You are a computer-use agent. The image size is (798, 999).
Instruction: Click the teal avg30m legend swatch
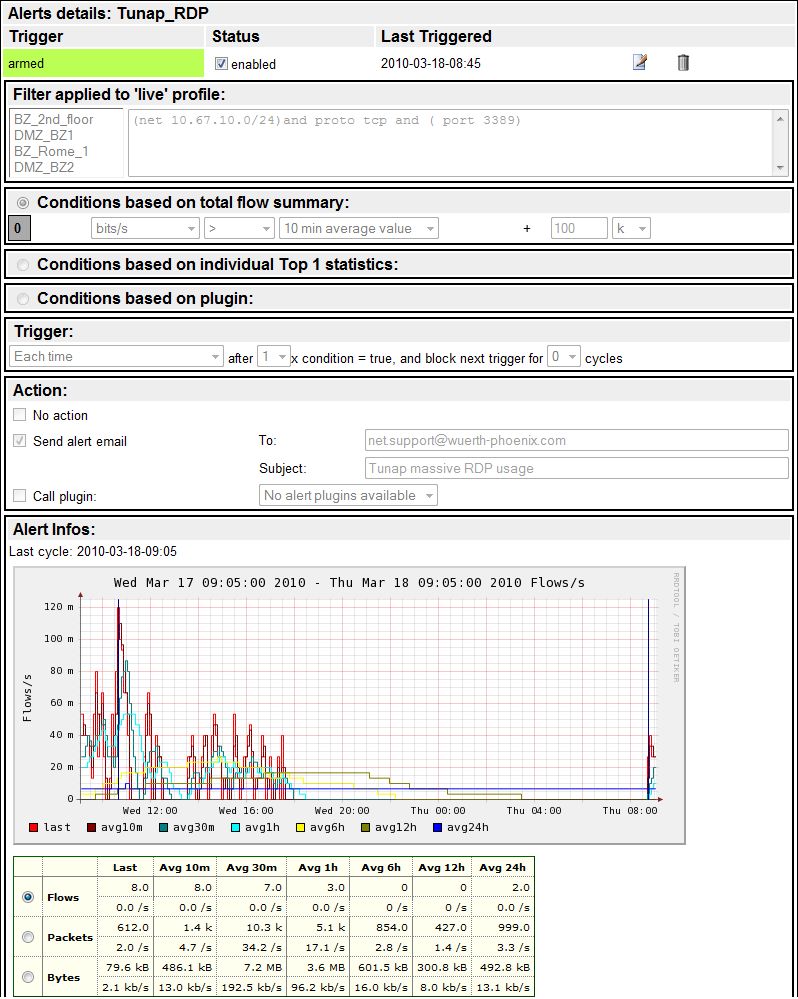click(164, 828)
